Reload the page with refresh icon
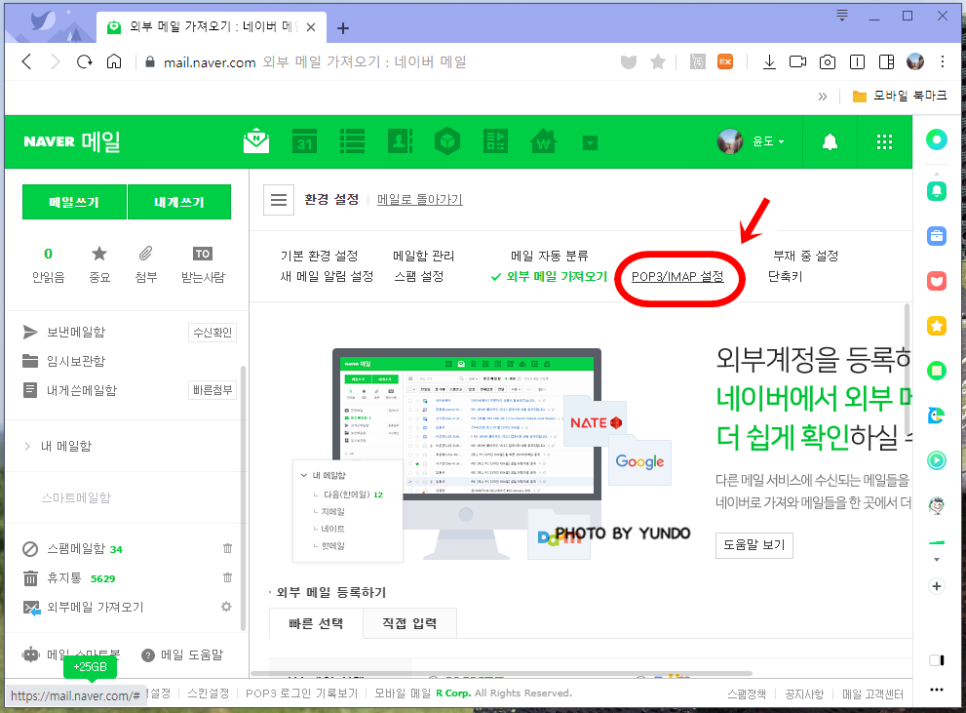Screen dimensions: 966x713 point(84,62)
